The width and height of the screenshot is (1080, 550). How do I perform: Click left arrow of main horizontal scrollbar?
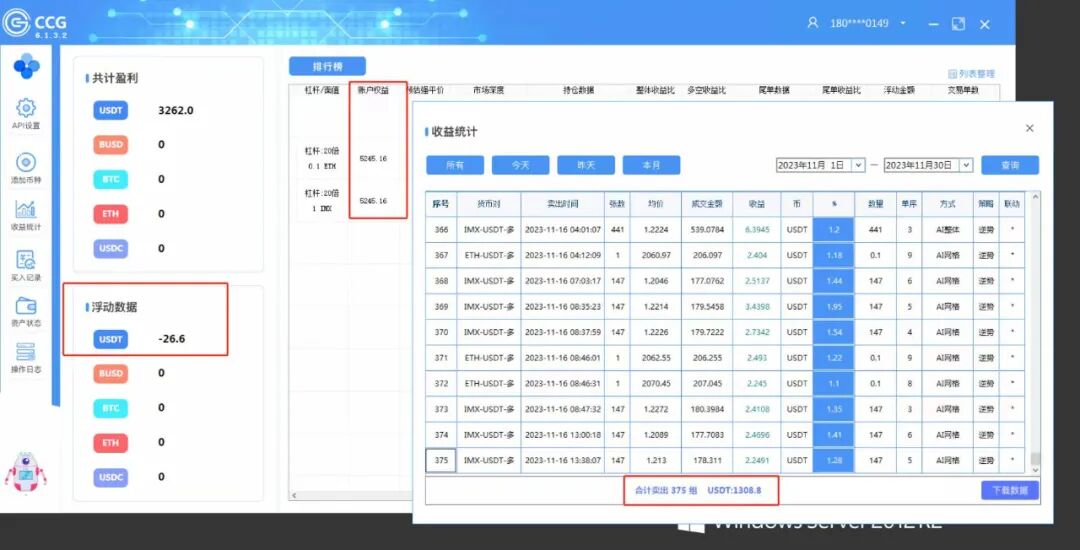pos(295,495)
